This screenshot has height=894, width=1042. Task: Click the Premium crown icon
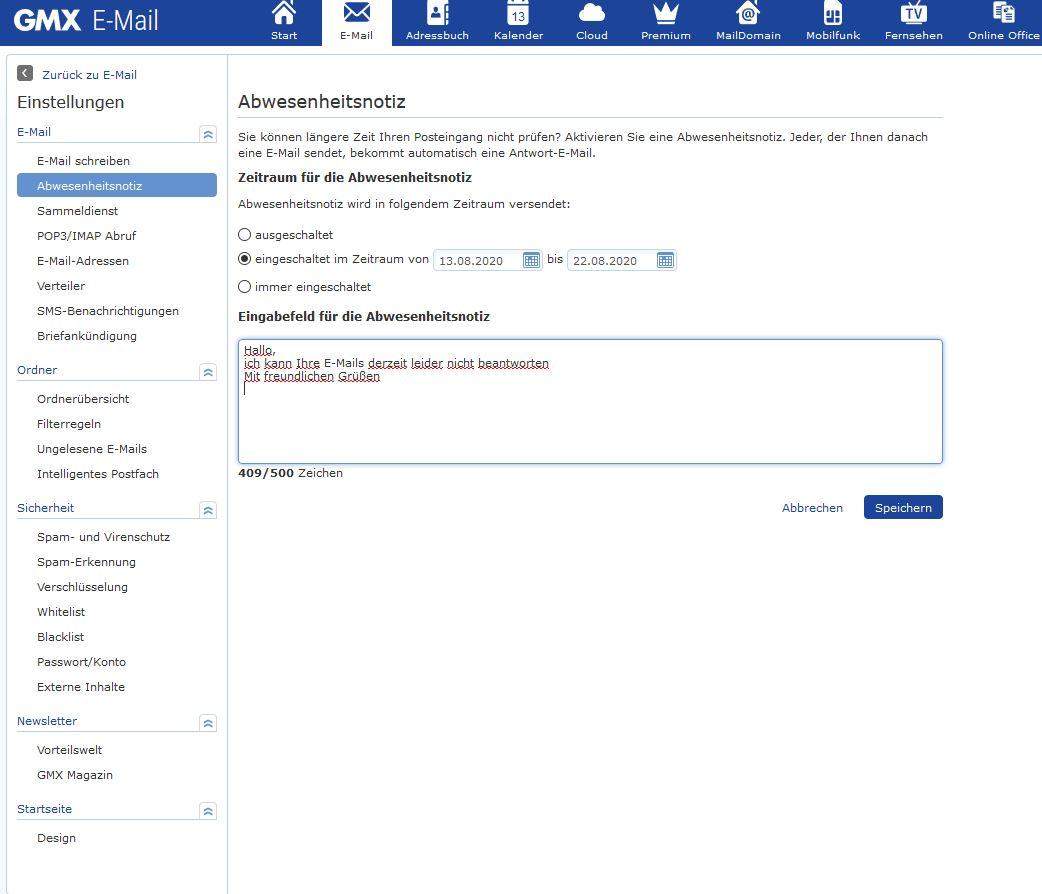point(664,18)
